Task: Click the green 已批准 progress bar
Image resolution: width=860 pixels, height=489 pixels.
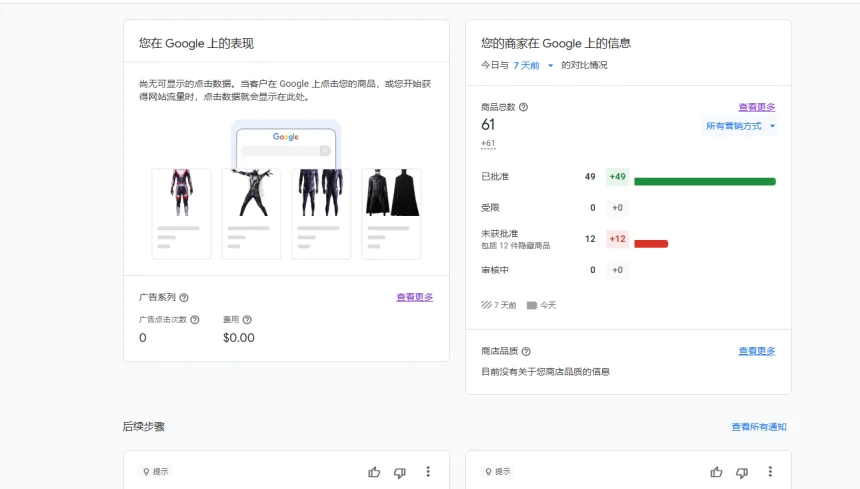Action: pos(704,181)
